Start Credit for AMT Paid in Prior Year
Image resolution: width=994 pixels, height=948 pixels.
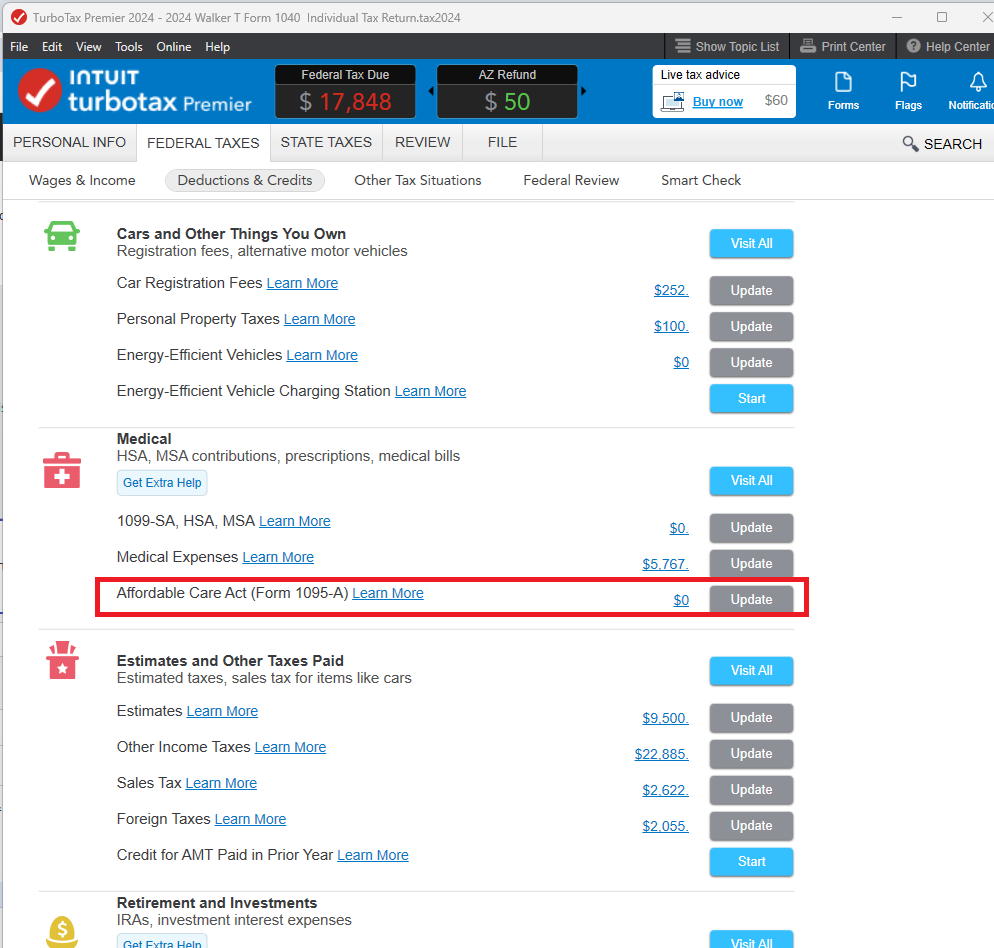click(751, 862)
